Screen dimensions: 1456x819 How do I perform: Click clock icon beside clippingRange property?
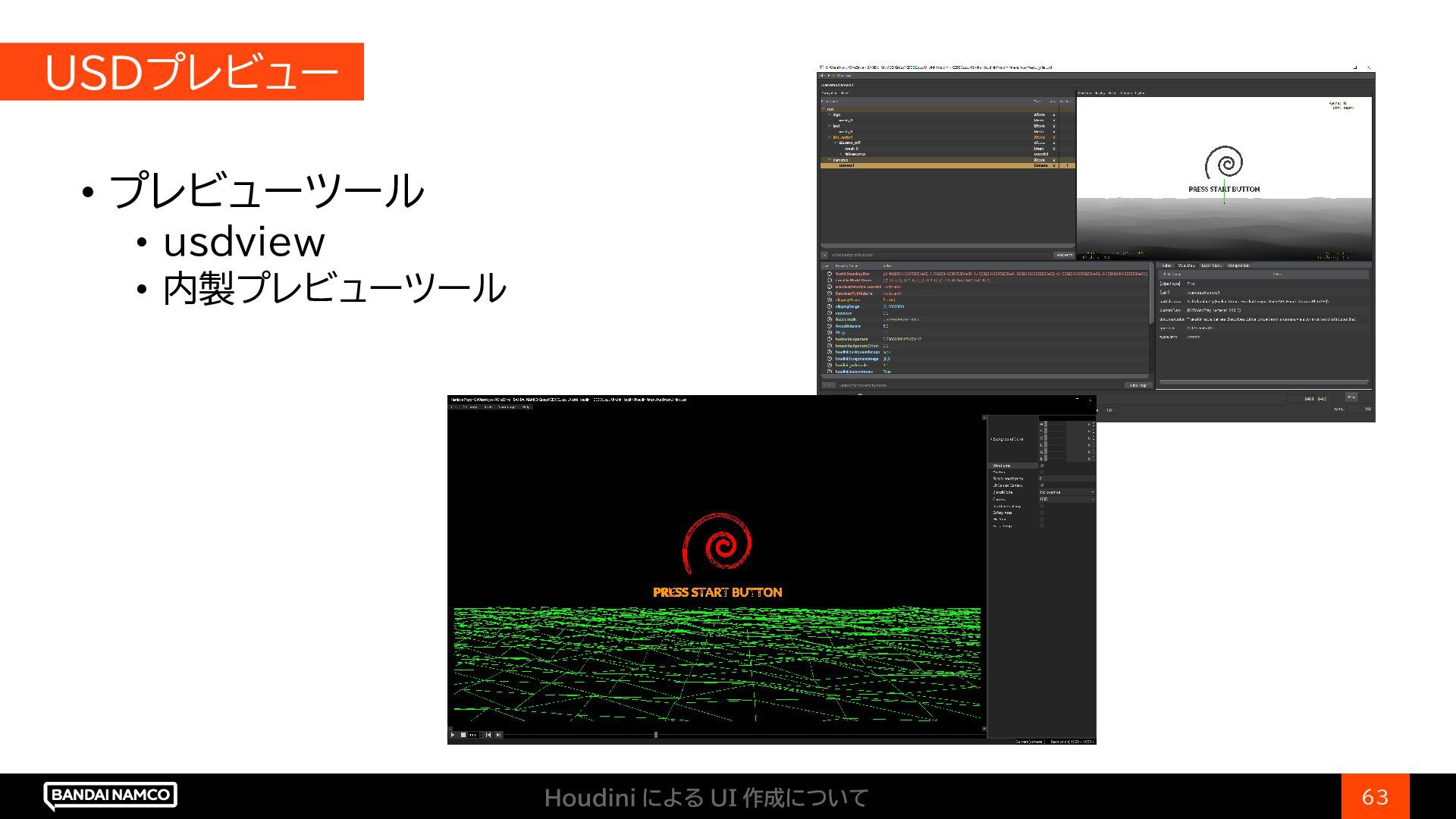pyautogui.click(x=830, y=306)
